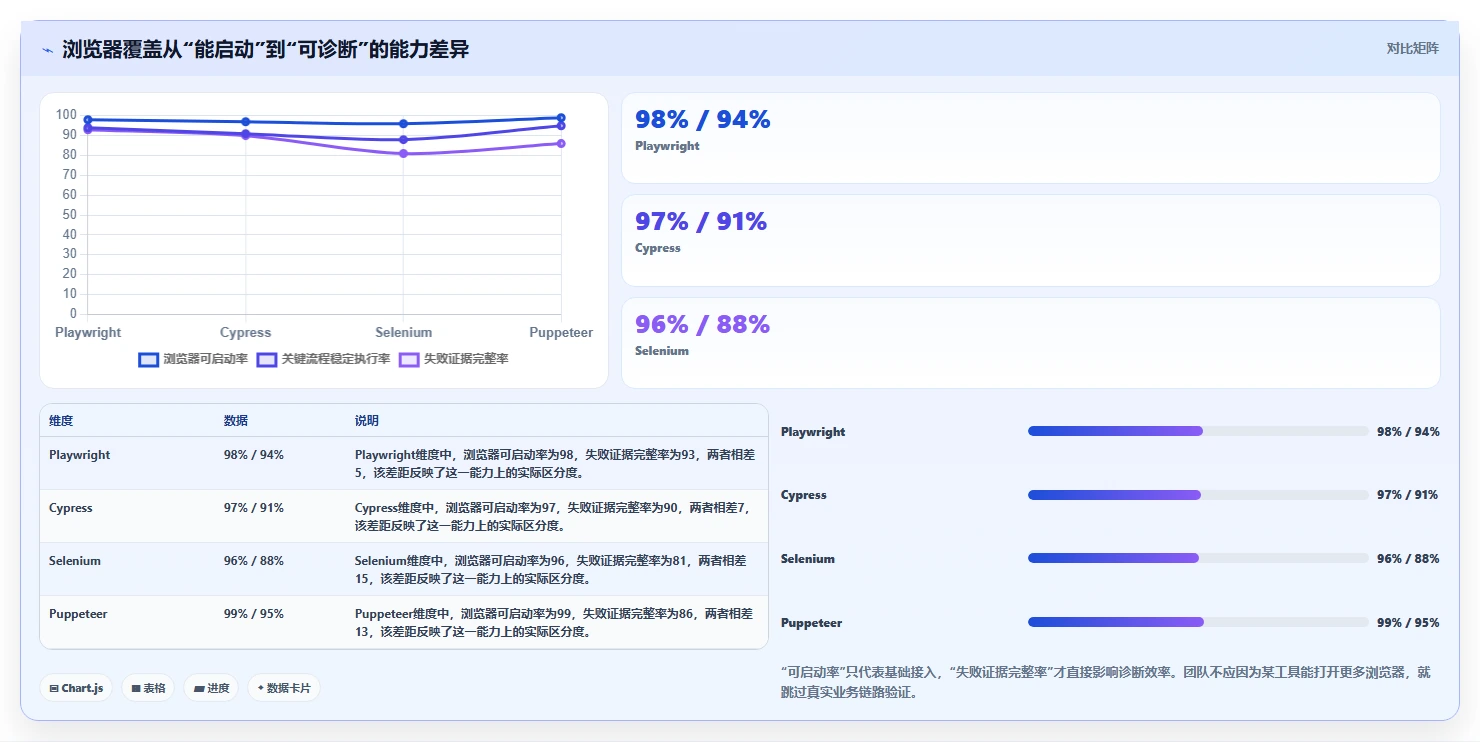Click the 说明 column header
The width and height of the screenshot is (1480, 742).
coord(367,421)
